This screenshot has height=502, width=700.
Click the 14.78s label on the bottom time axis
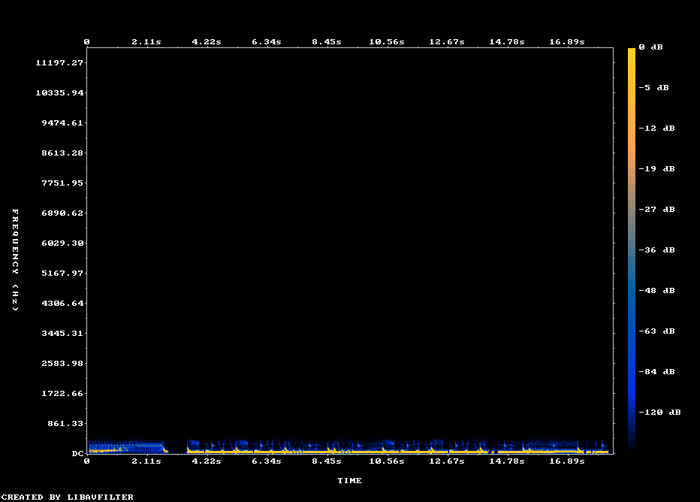pos(507,461)
